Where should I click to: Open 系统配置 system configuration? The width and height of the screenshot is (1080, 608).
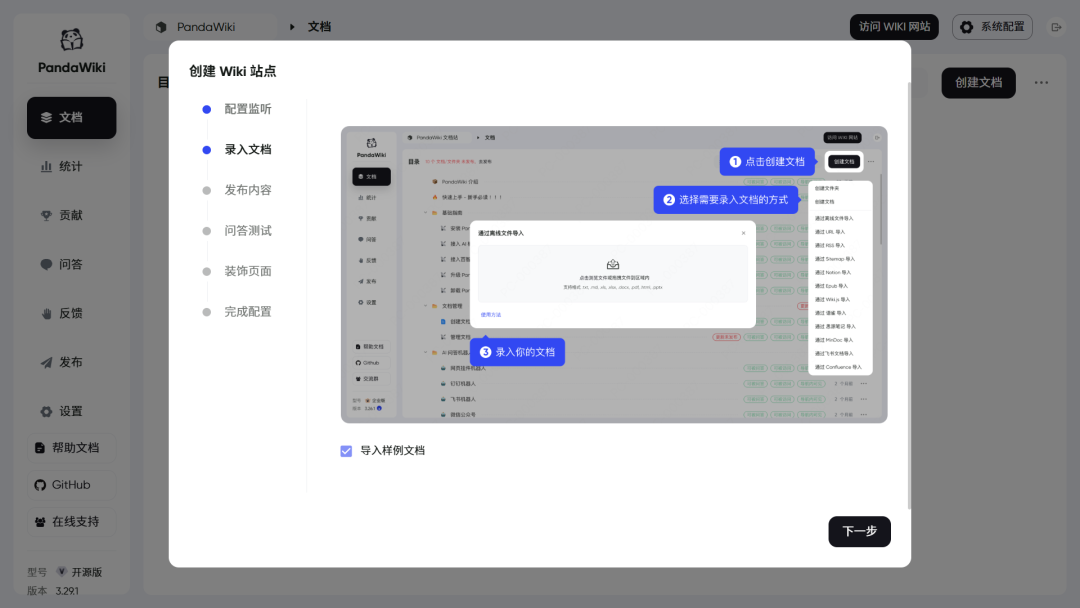992,27
